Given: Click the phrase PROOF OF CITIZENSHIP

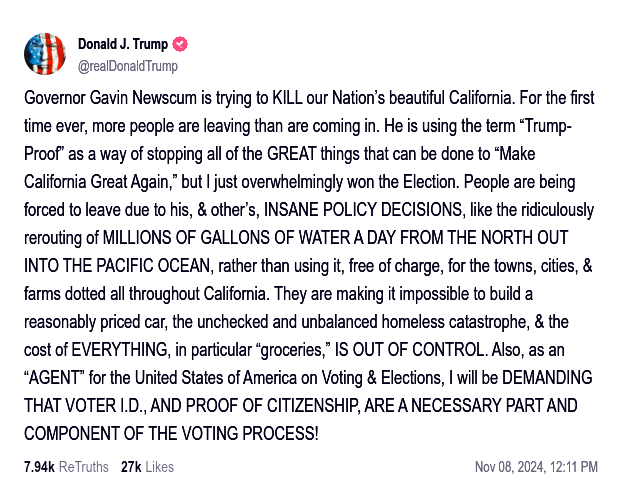Looking at the screenshot, I should [273, 406].
